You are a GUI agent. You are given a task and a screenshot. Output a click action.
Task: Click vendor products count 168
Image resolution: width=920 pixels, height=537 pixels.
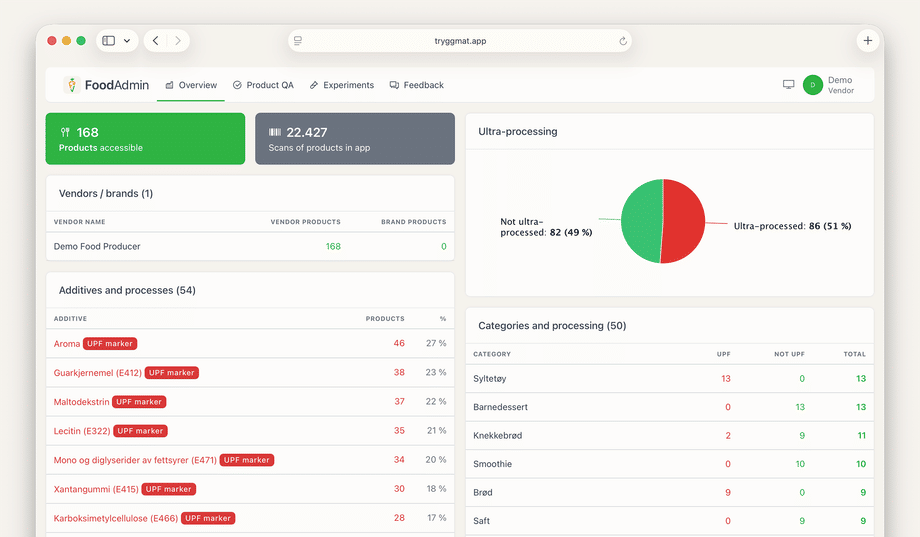tap(333, 246)
